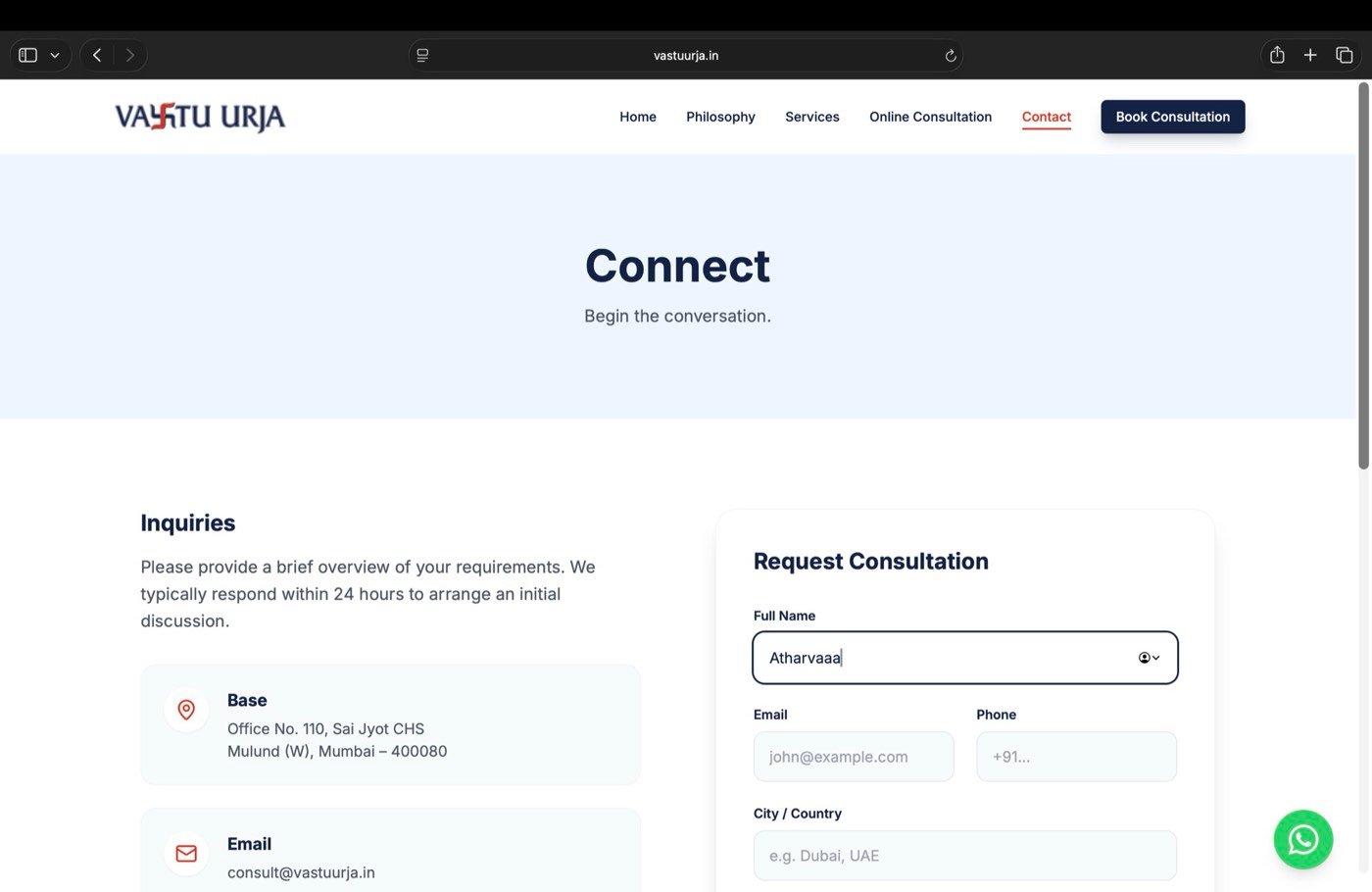This screenshot has height=892, width=1372.
Task: Click the 'Begin the conversation.' subtitle
Action: click(x=677, y=316)
